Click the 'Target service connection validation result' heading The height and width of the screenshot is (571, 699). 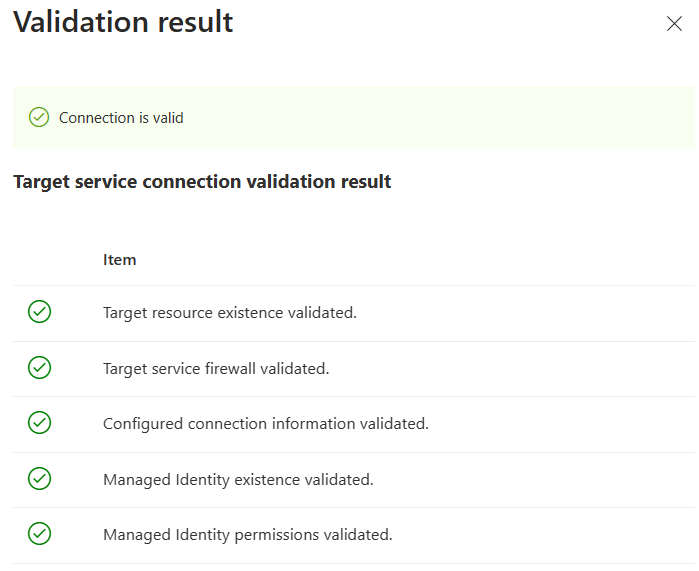(x=202, y=182)
